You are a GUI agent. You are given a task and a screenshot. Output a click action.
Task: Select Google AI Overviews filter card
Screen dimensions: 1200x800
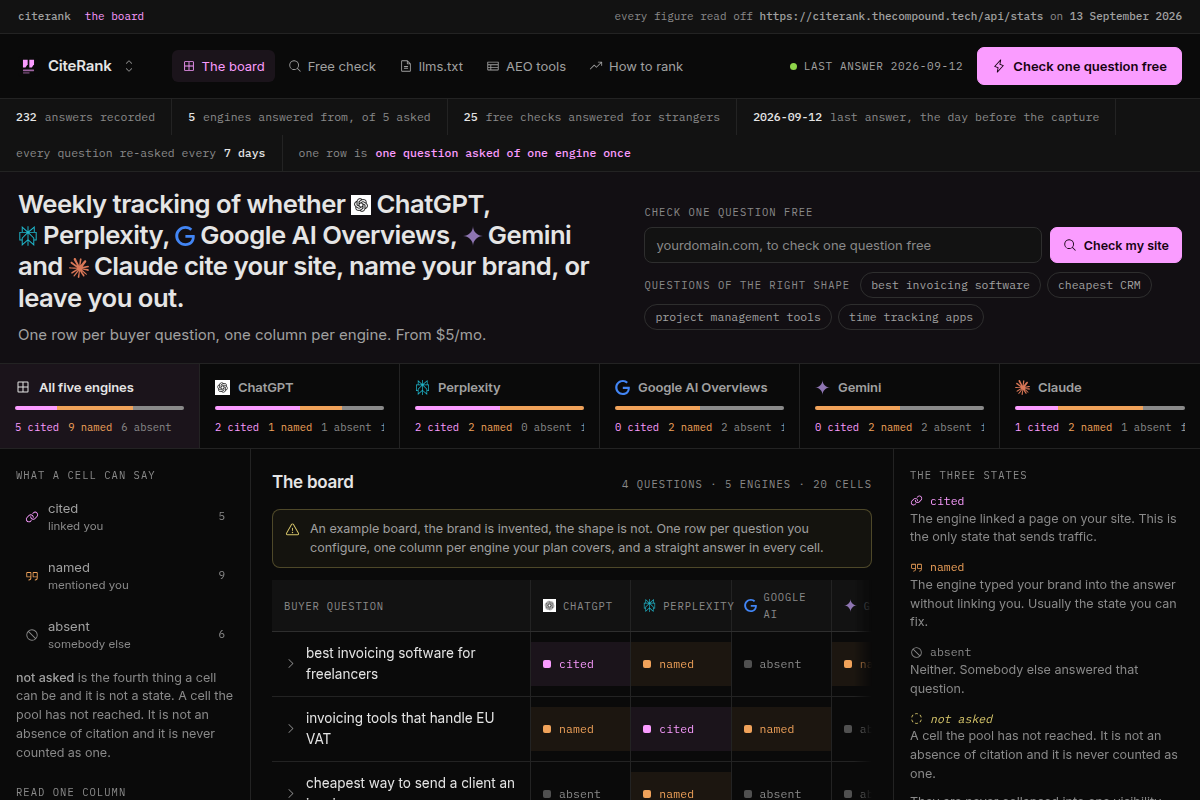[x=700, y=406]
